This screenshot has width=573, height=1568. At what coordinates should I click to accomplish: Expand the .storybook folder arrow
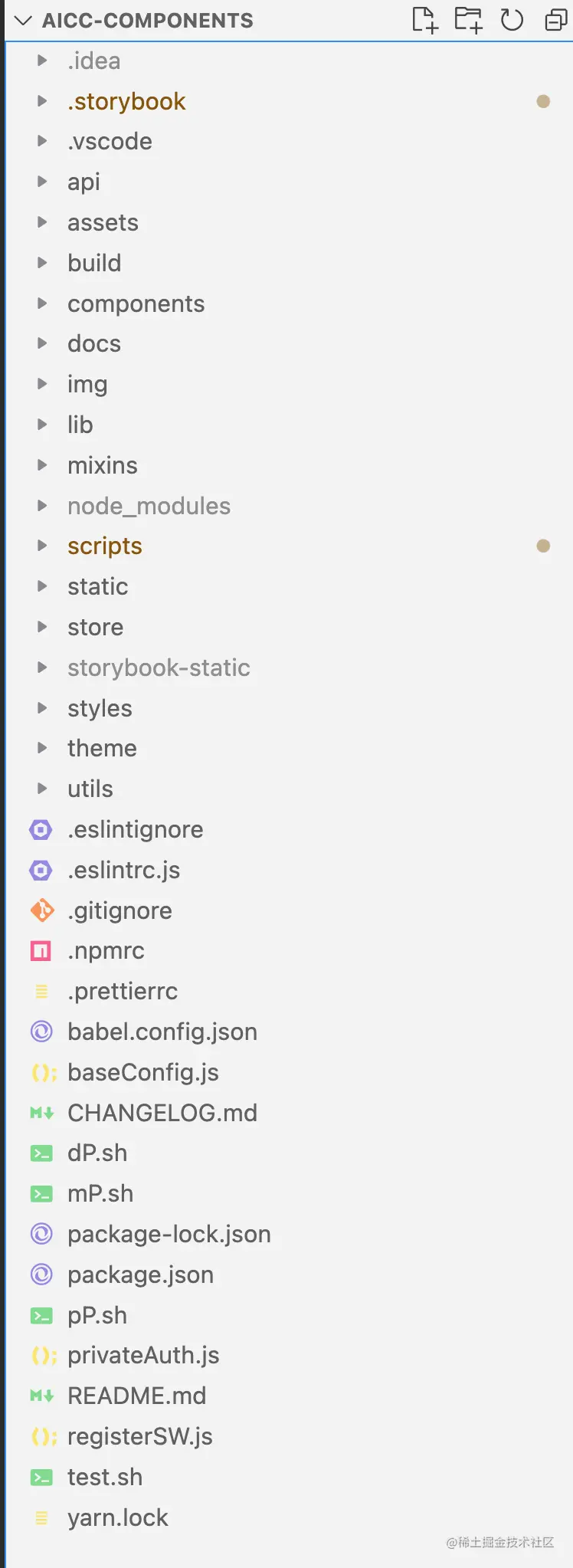point(42,101)
